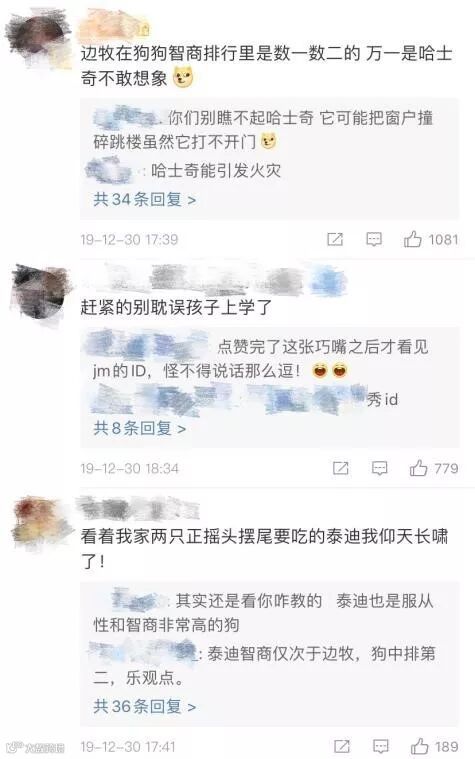Share the 19-12-30 17:41 comment

click(342, 746)
